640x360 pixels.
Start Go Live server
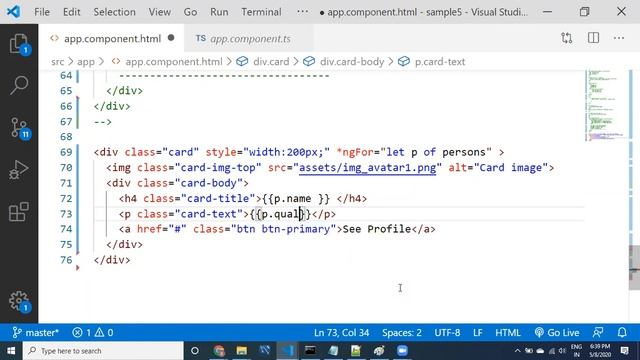pyautogui.click(x=557, y=333)
